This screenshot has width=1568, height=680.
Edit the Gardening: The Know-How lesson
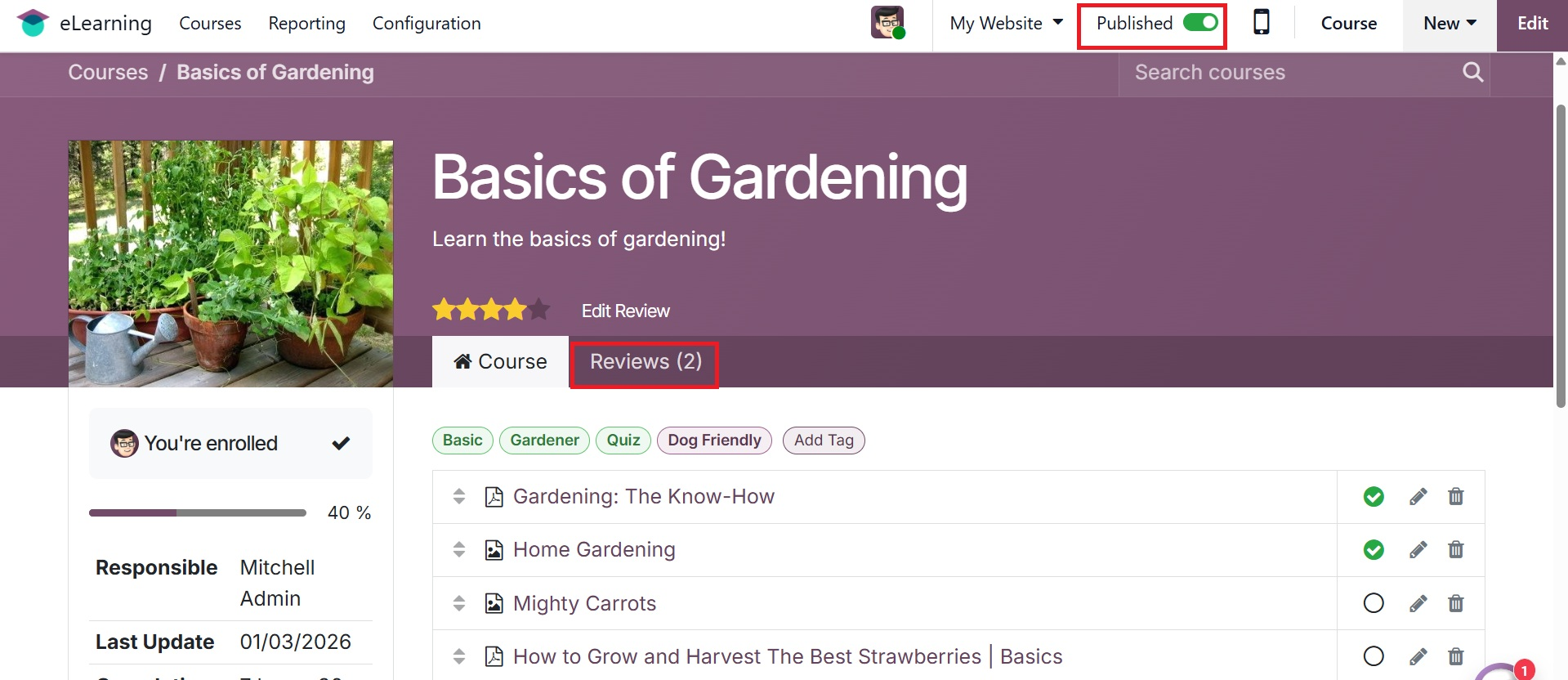click(x=1418, y=497)
